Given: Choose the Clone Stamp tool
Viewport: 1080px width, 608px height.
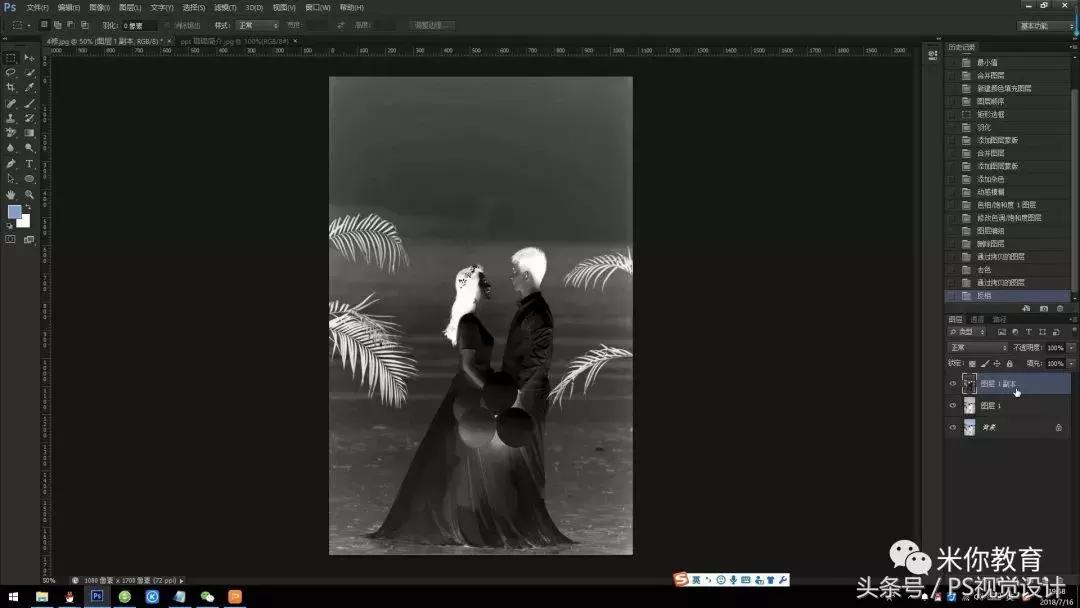Looking at the screenshot, I should point(11,118).
